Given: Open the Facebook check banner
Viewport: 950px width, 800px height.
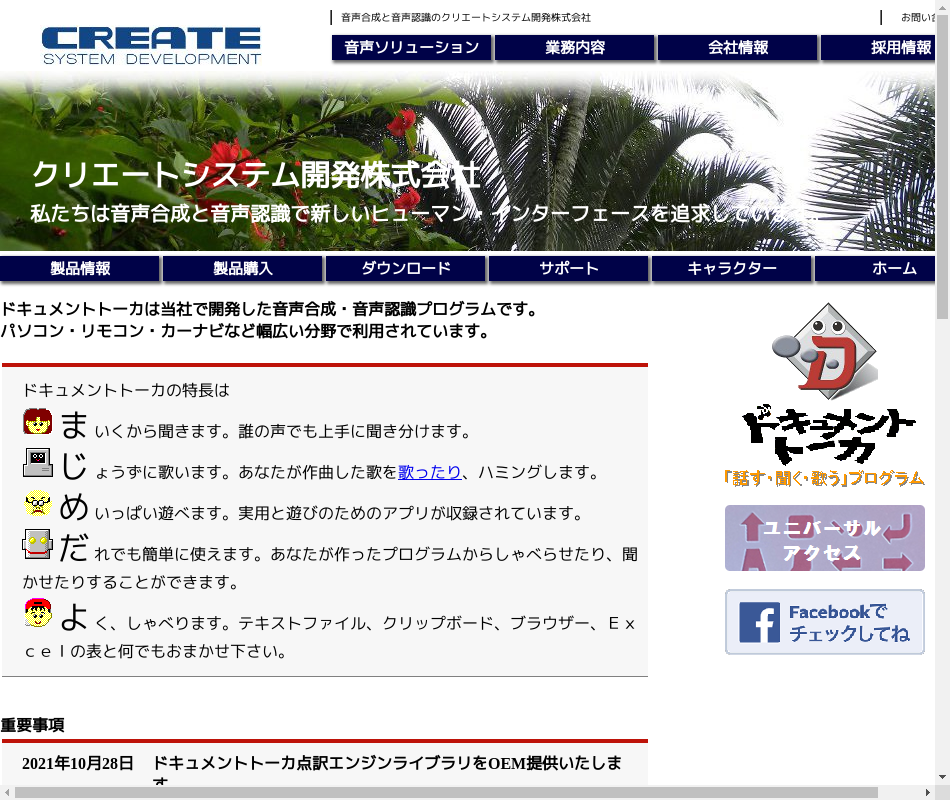Looking at the screenshot, I should tap(824, 622).
